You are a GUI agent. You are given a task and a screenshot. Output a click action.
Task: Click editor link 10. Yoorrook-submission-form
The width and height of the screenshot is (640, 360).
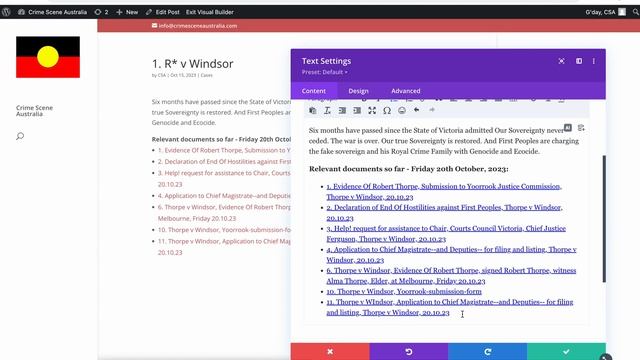tap(404, 291)
